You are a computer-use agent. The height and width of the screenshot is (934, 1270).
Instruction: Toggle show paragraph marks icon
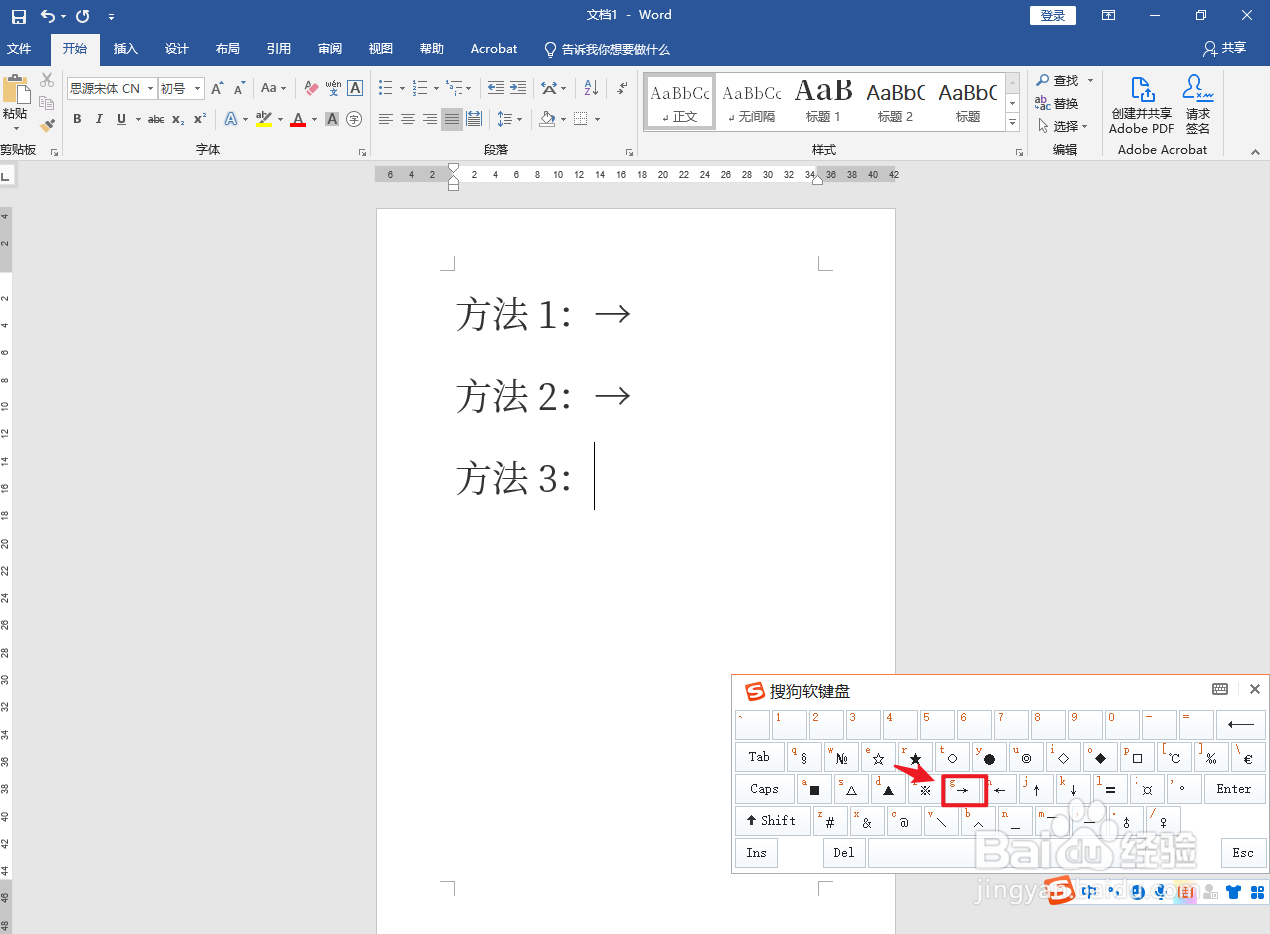[622, 88]
